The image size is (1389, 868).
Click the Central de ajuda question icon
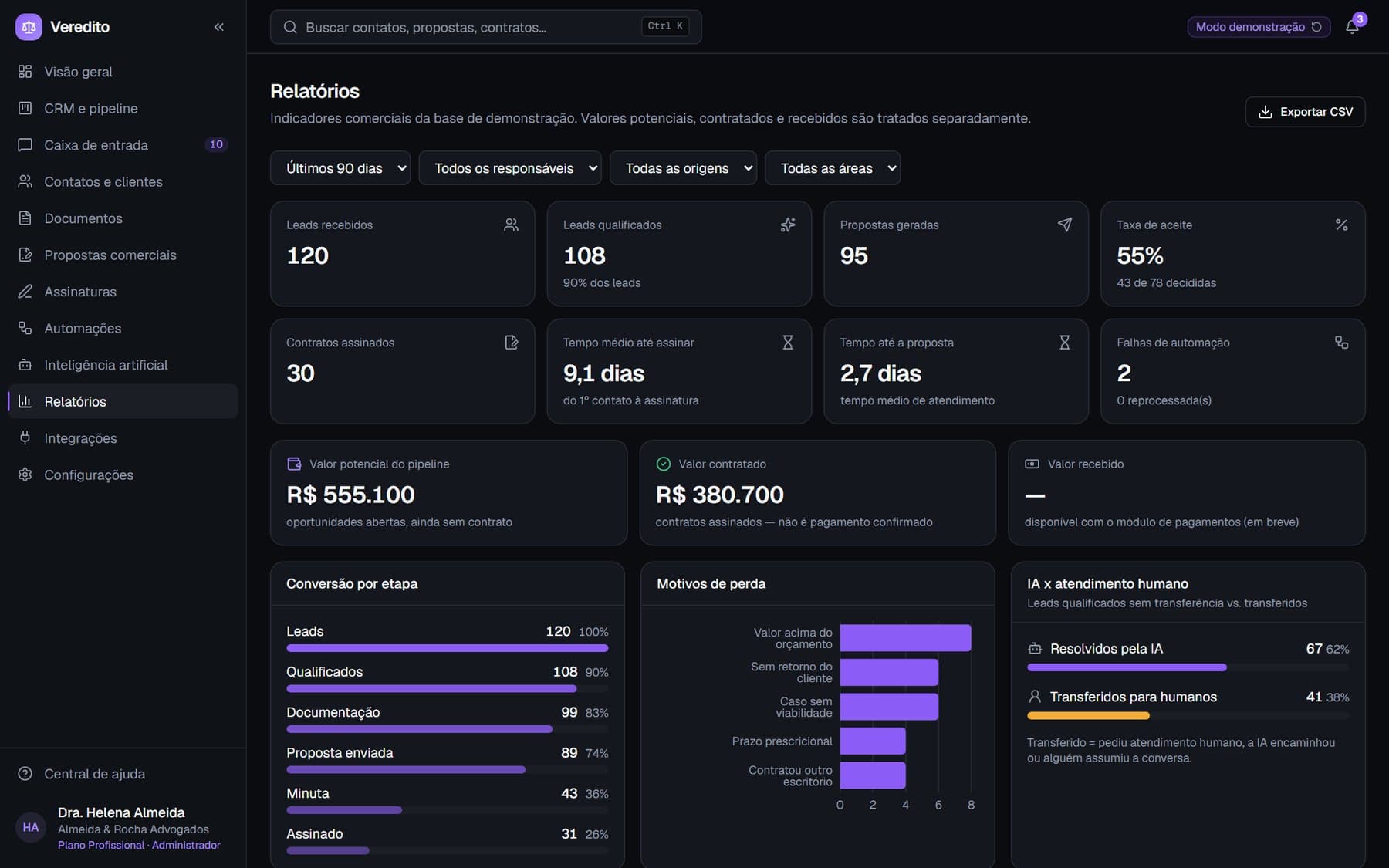[x=25, y=774]
